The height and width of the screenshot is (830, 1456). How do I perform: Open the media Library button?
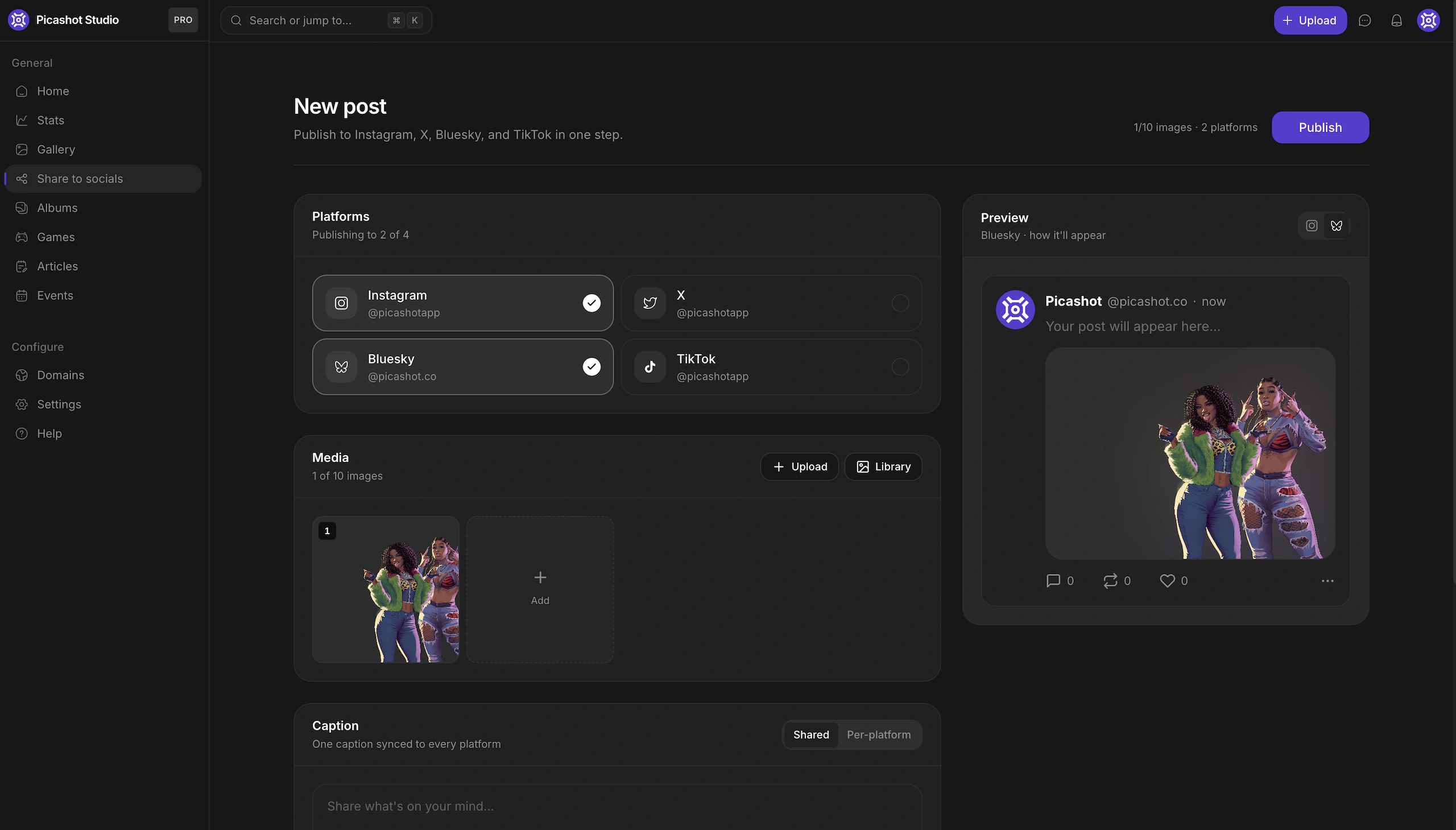tap(883, 467)
